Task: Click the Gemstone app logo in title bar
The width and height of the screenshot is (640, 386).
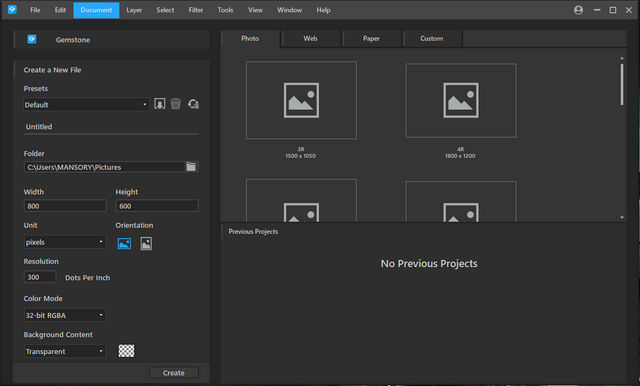Action: click(12, 9)
